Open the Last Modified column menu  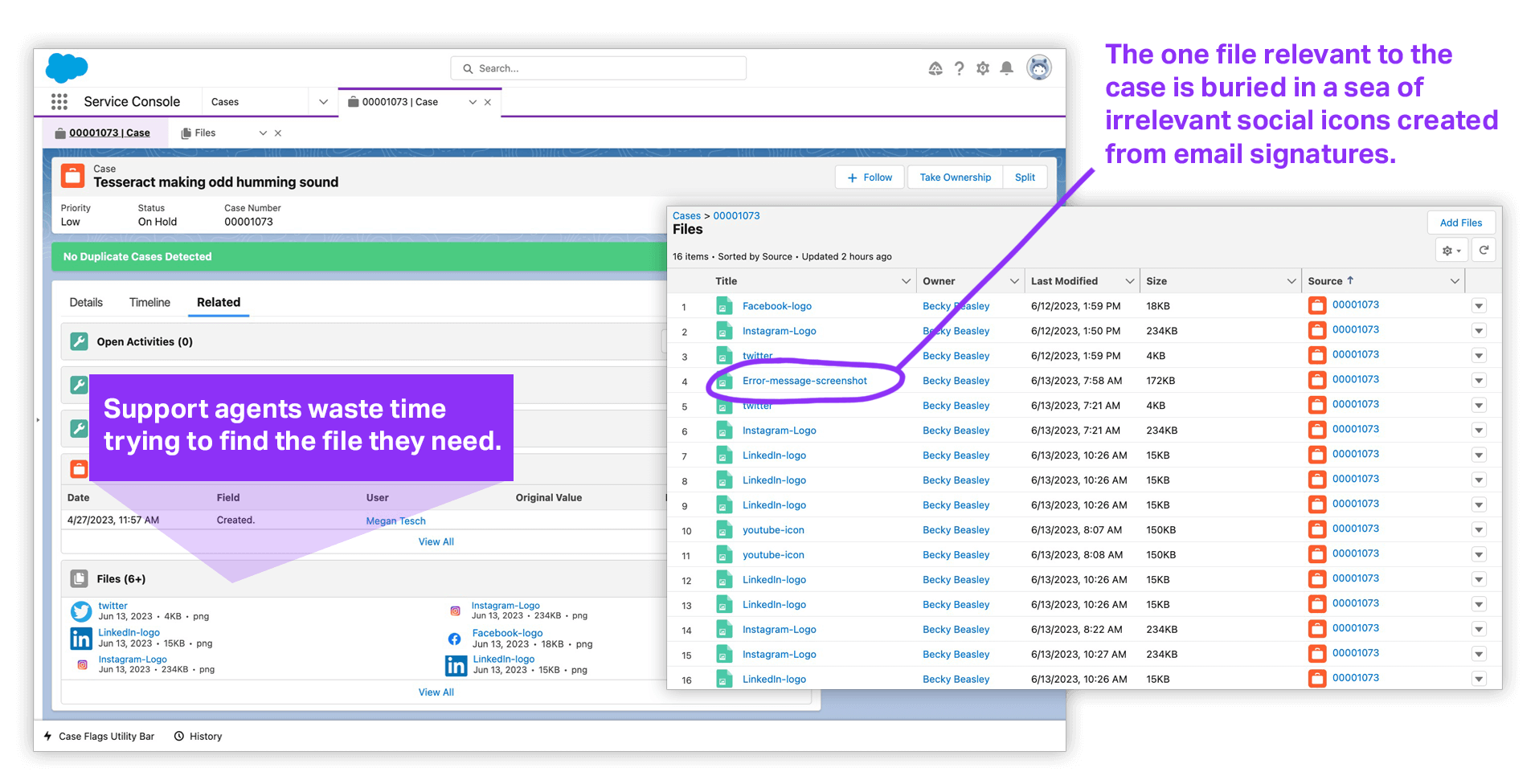pyautogui.click(x=1129, y=281)
